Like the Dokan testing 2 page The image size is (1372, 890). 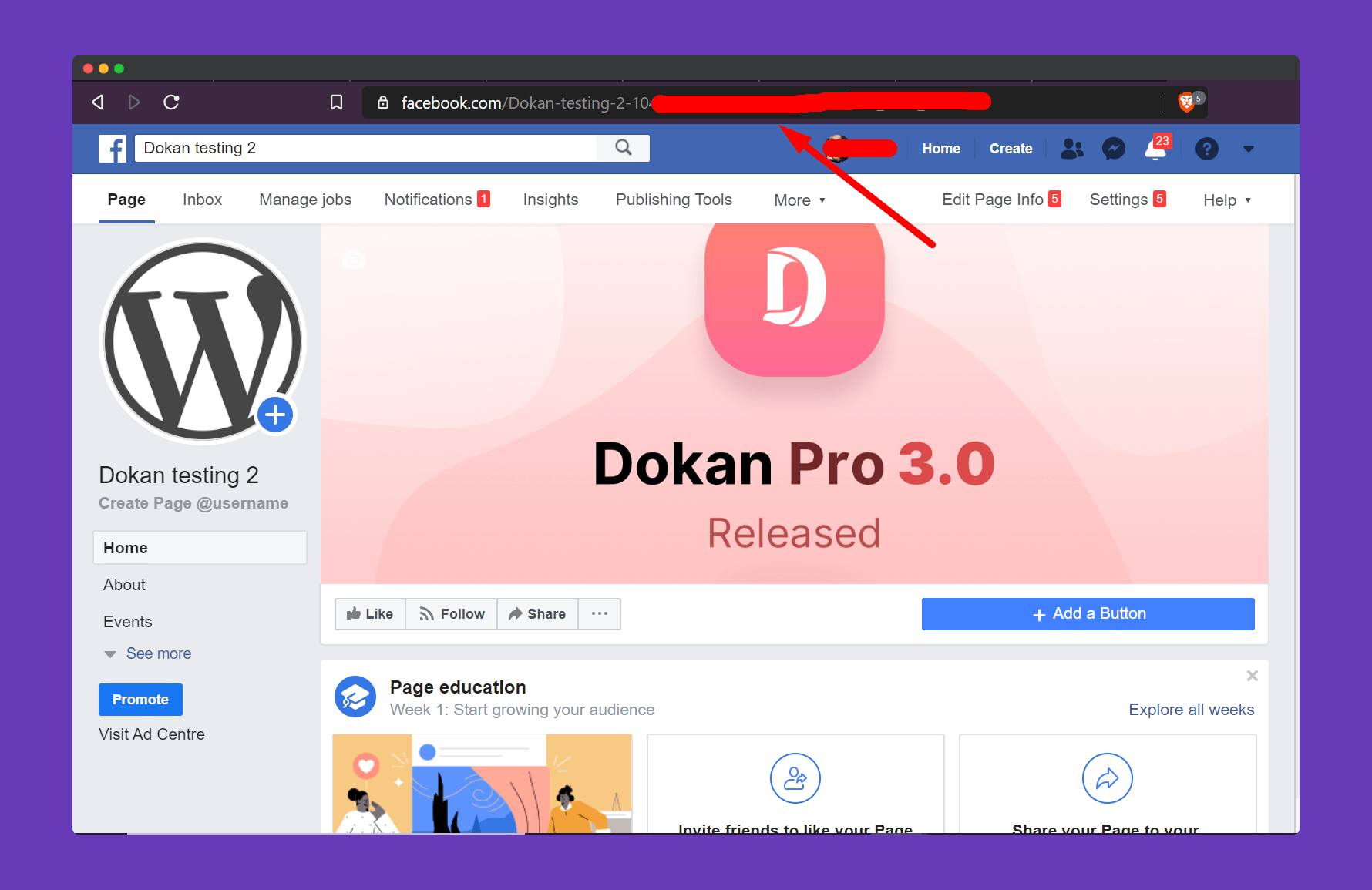[x=369, y=613]
